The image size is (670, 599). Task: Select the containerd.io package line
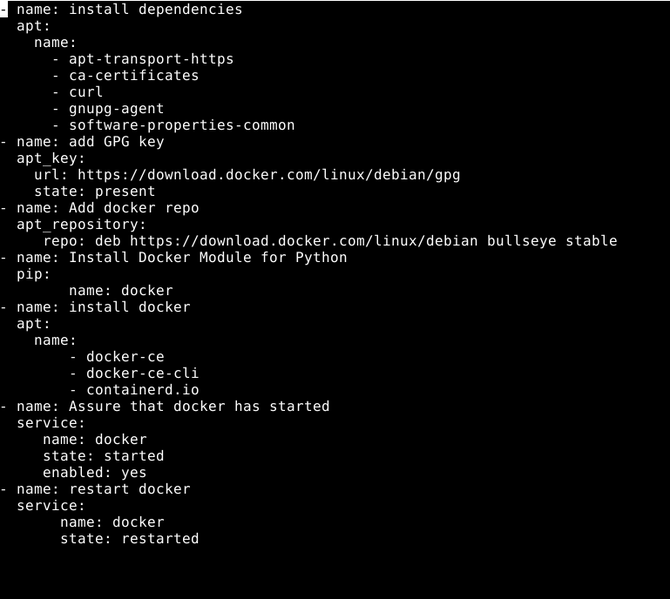(142, 390)
